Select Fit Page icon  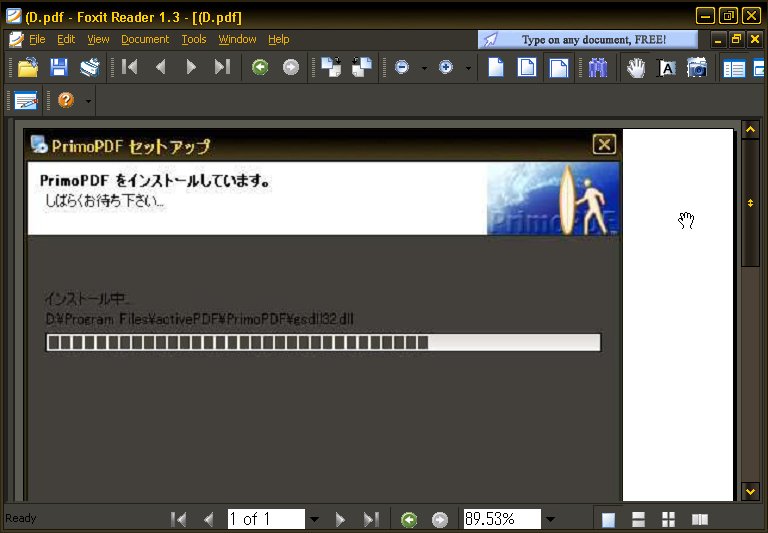point(527,67)
